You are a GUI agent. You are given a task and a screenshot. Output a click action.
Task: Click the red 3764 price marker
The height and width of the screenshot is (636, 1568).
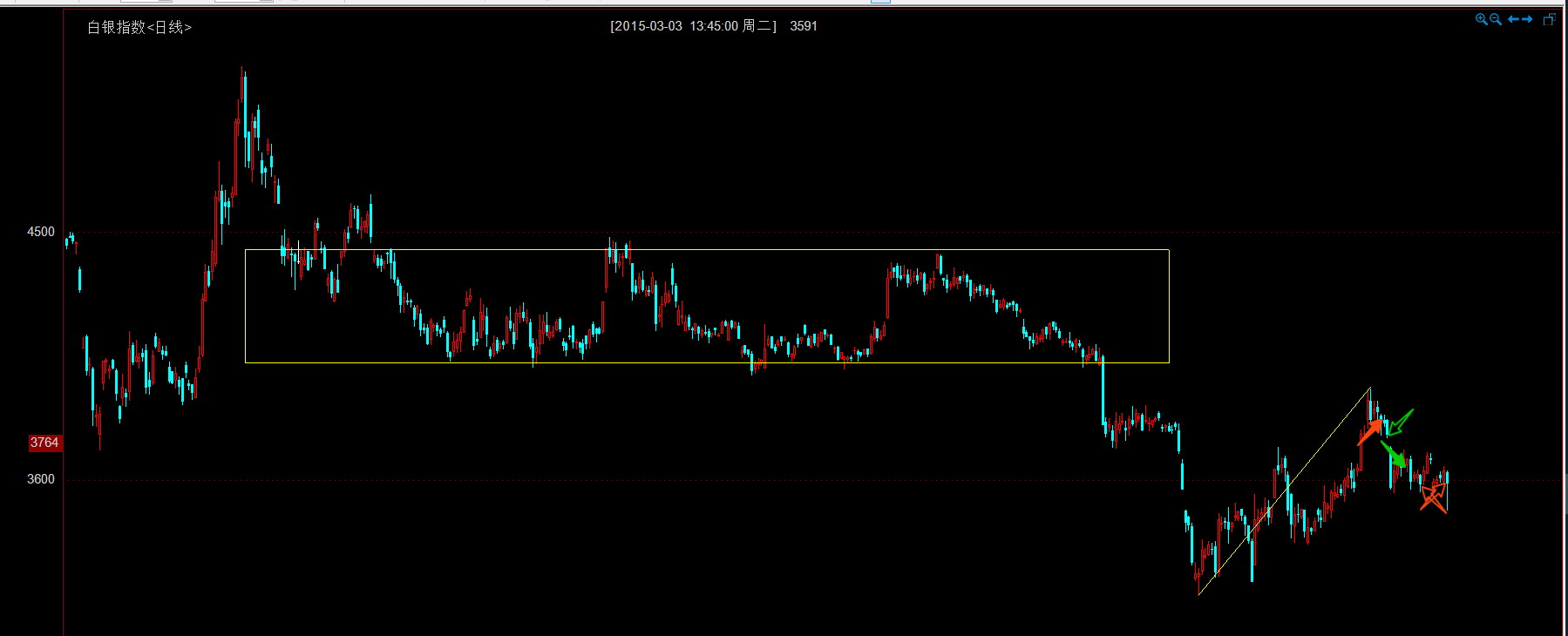[x=44, y=443]
